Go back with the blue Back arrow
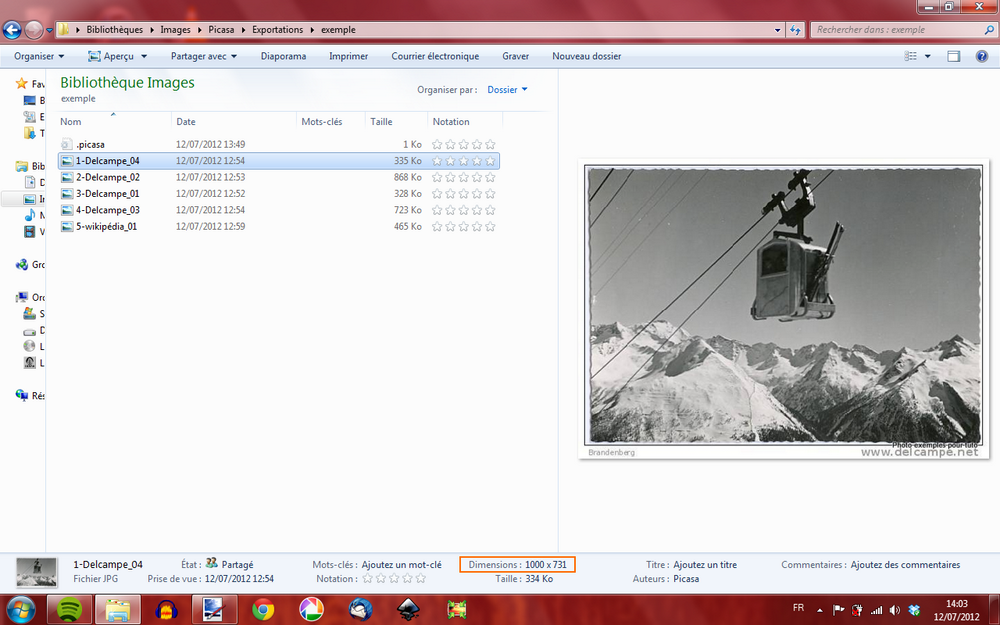Image resolution: width=1000 pixels, height=625 pixels. (12, 29)
